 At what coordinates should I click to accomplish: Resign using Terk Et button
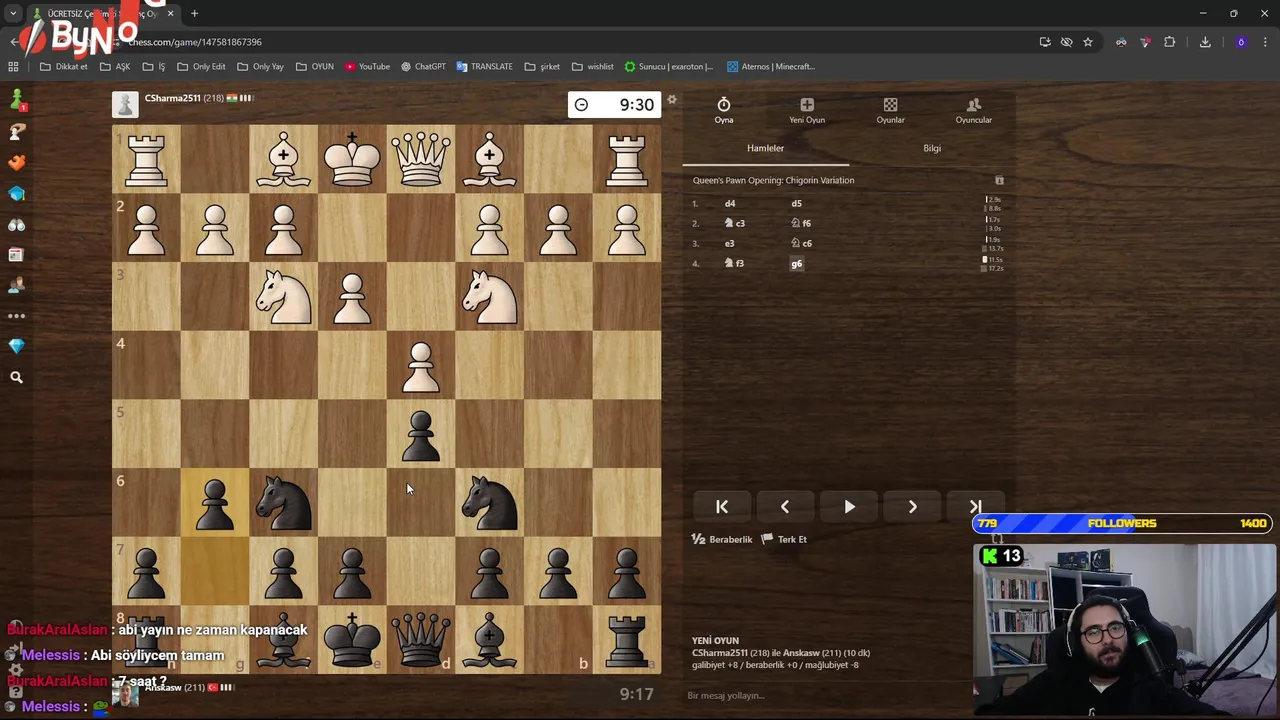click(x=784, y=539)
